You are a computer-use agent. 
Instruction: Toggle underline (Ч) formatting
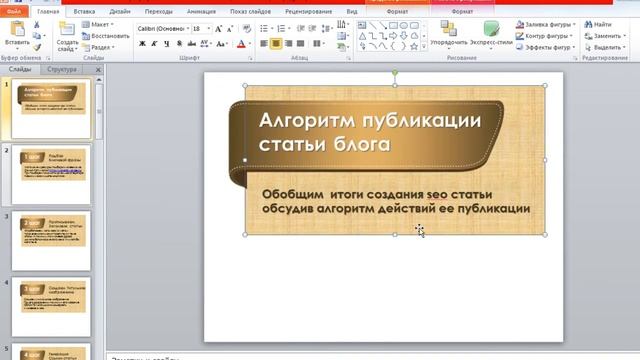(167, 44)
